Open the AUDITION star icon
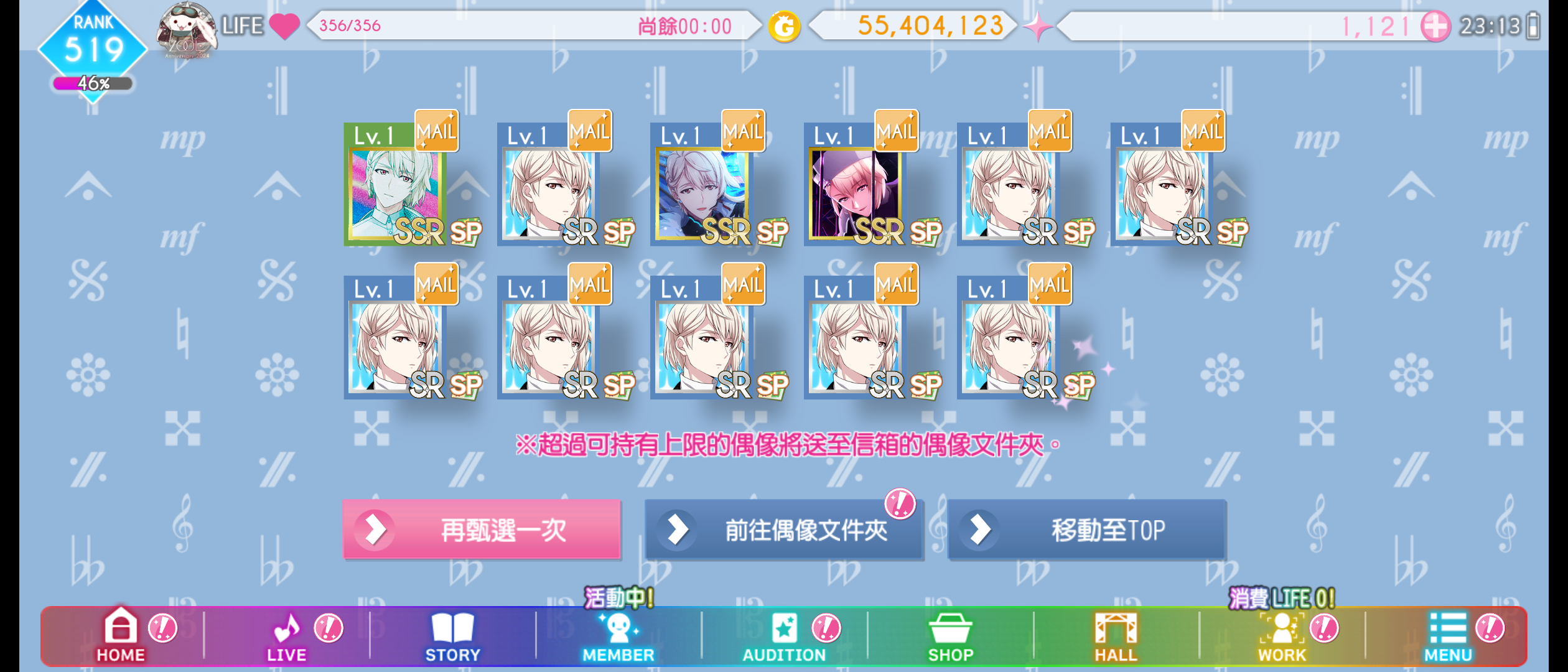The image size is (1568, 672). (784, 635)
